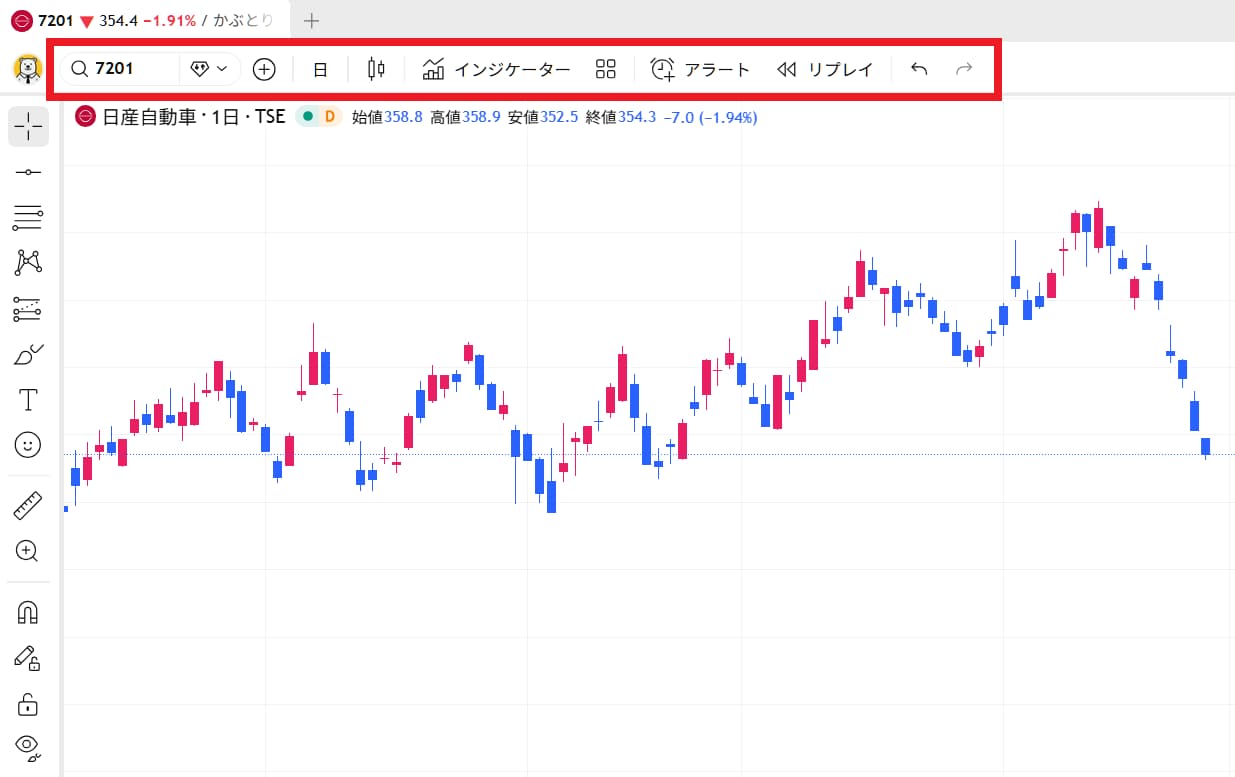Toggle magnet mode on the sidebar
This screenshot has height=777, width=1235.
coord(28,612)
